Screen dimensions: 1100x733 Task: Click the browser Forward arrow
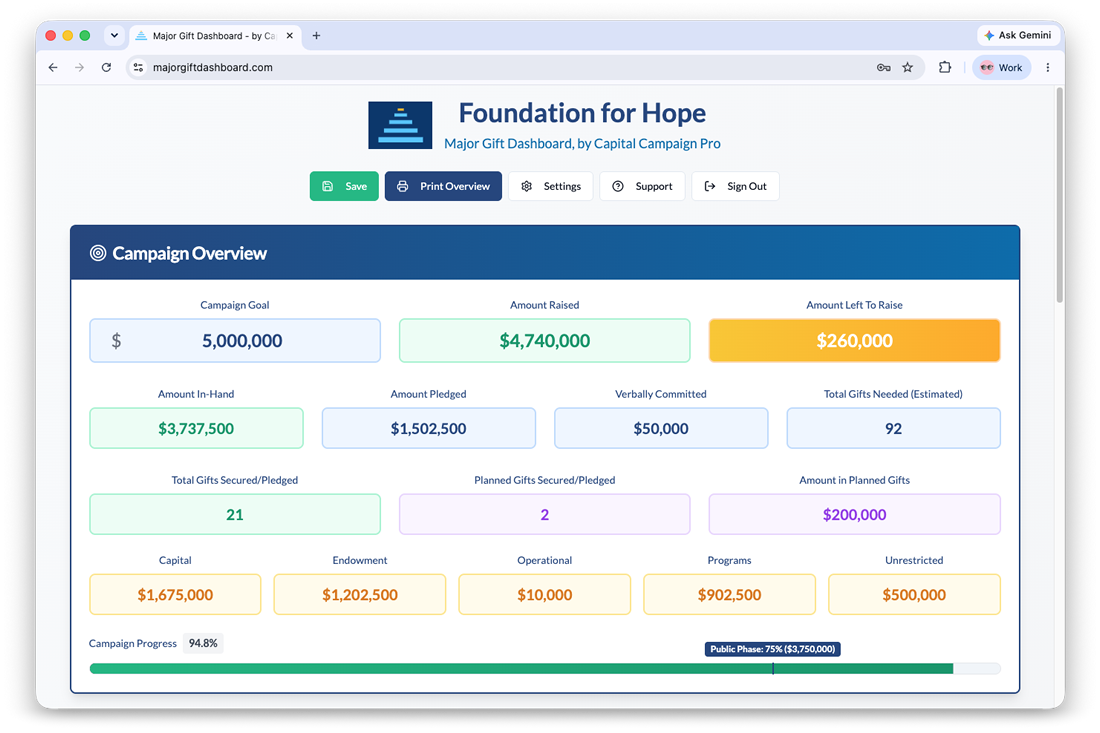[79, 67]
